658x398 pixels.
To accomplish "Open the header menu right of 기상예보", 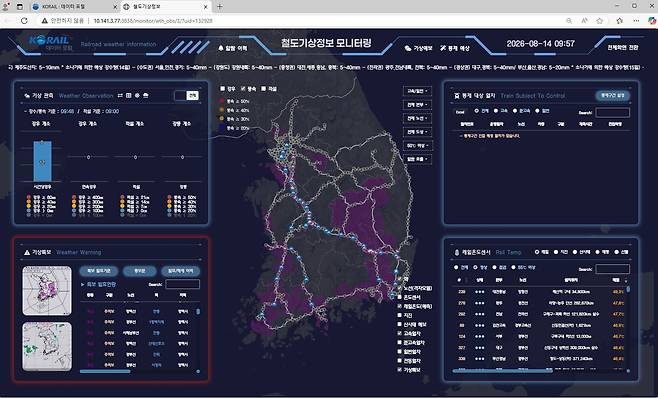I will [455, 48].
